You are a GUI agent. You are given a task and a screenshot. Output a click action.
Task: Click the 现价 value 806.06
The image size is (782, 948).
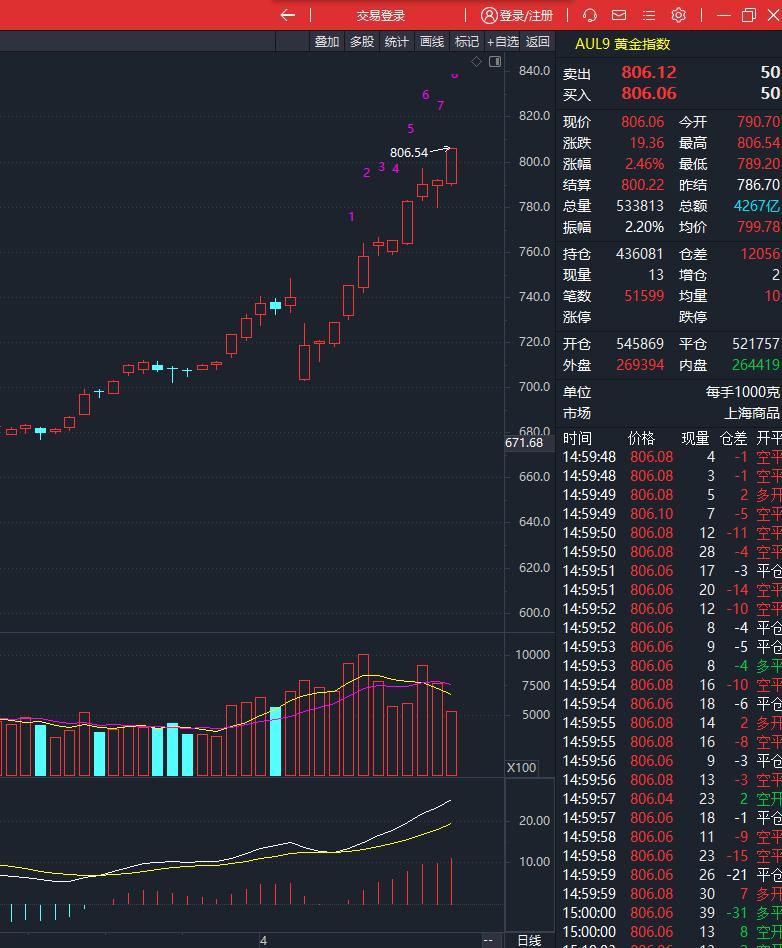642,122
